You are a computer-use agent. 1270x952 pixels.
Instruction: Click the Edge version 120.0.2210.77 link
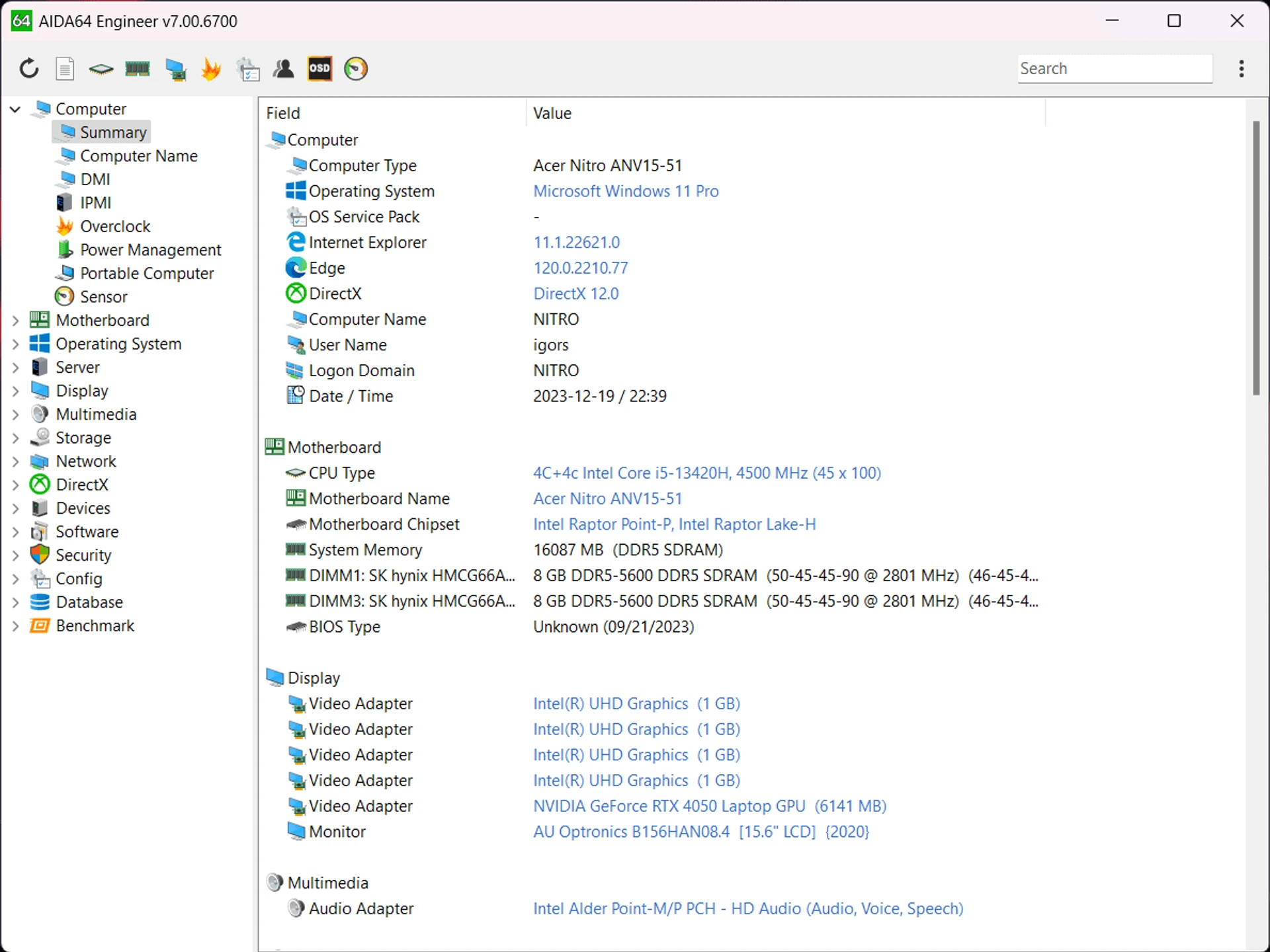click(580, 268)
